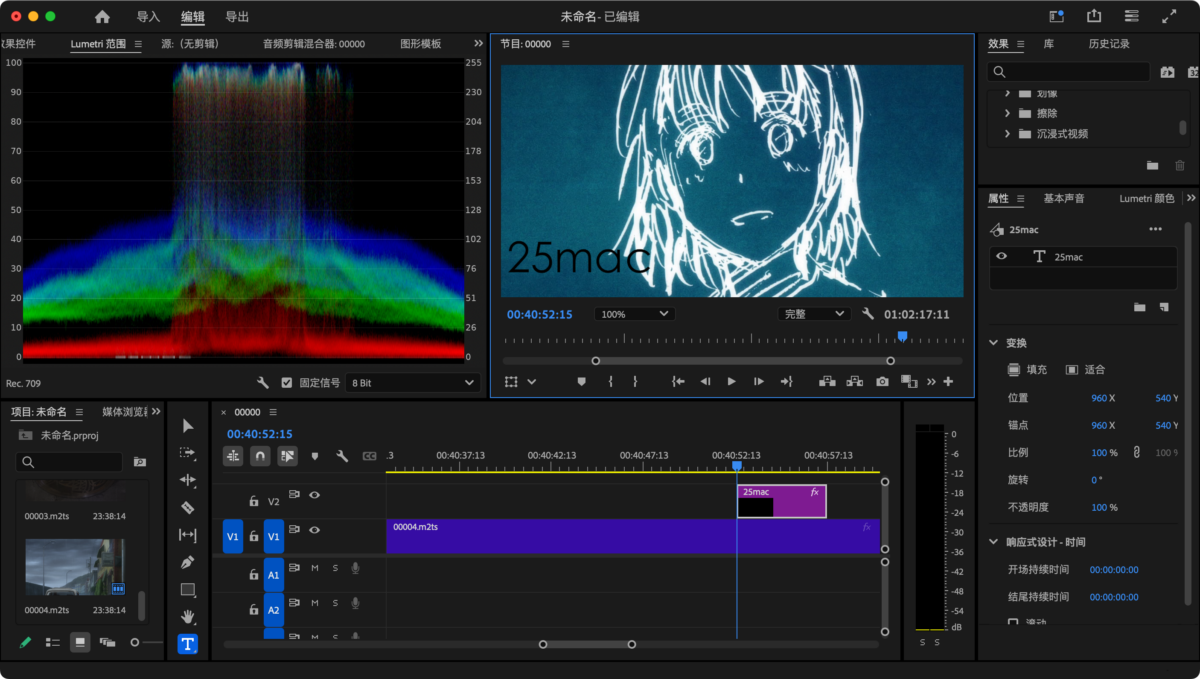Open the 图形模板 tab

click(420, 44)
